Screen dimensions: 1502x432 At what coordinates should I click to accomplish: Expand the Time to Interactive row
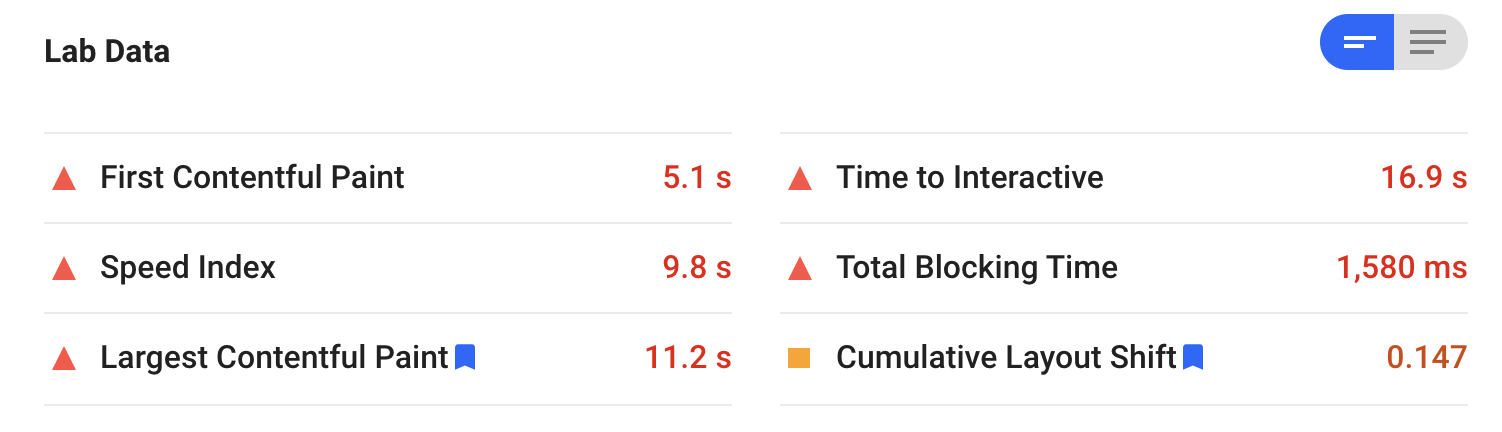[x=1124, y=178]
